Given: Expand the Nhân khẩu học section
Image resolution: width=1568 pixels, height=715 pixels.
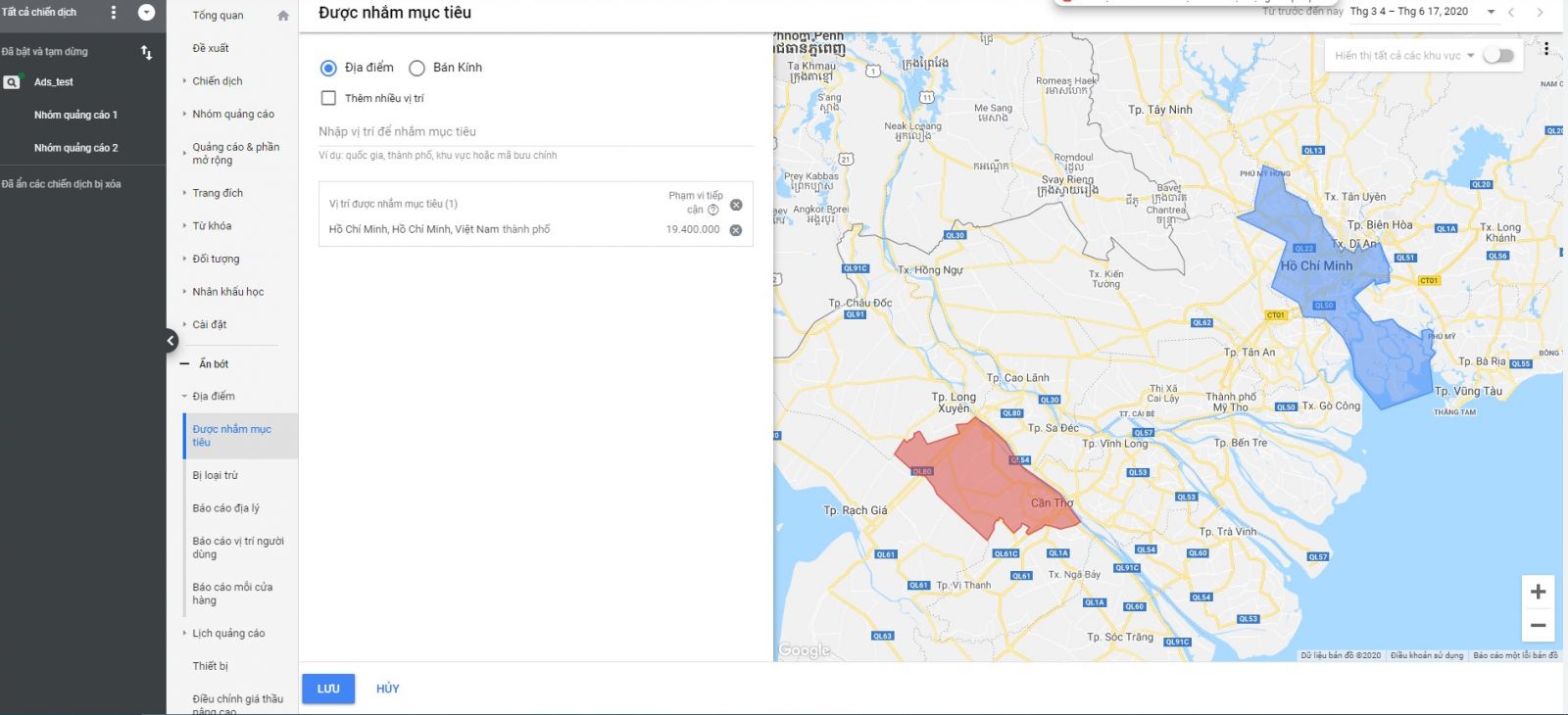Looking at the screenshot, I should pyautogui.click(x=184, y=292).
